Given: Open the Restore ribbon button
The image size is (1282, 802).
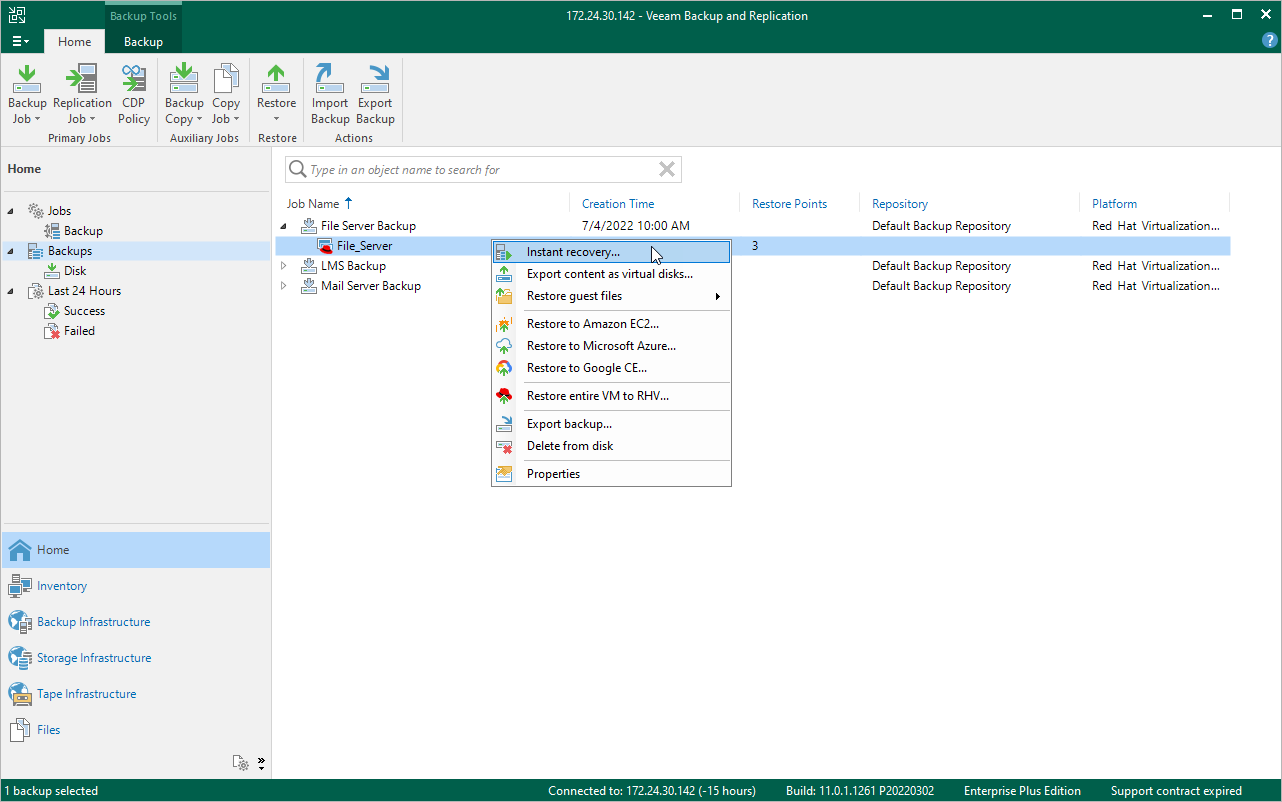Looking at the screenshot, I should [x=277, y=95].
